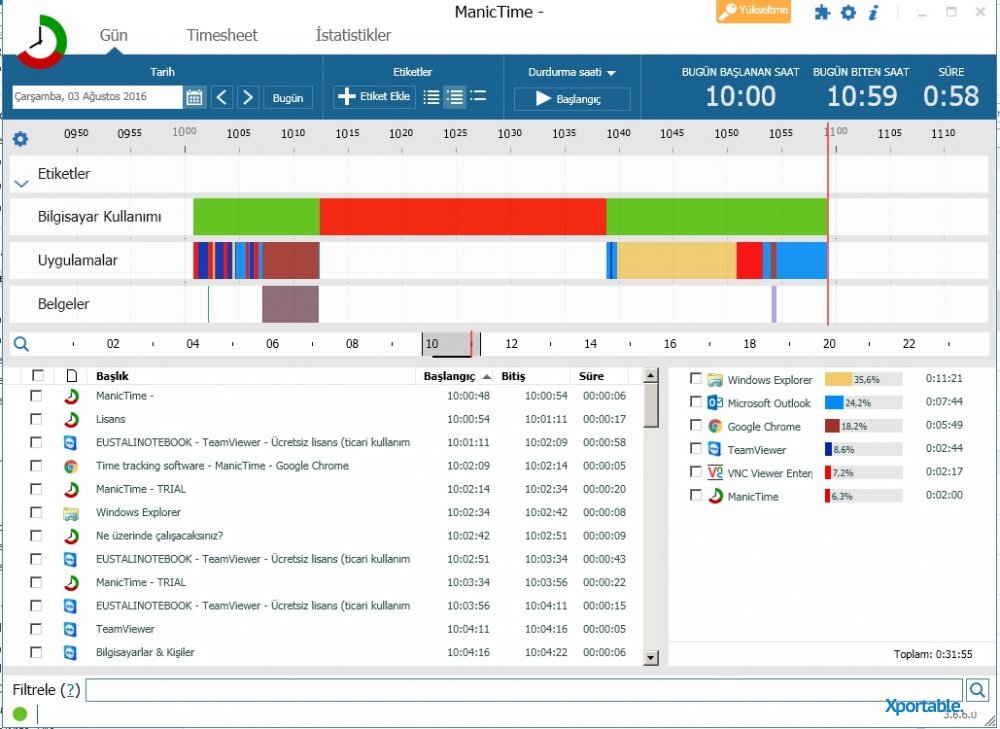Screen dimensions: 1000x729
Task: Check the Ne üzerinde çalışacaksınız? row checkbox
Action: (x=36, y=536)
